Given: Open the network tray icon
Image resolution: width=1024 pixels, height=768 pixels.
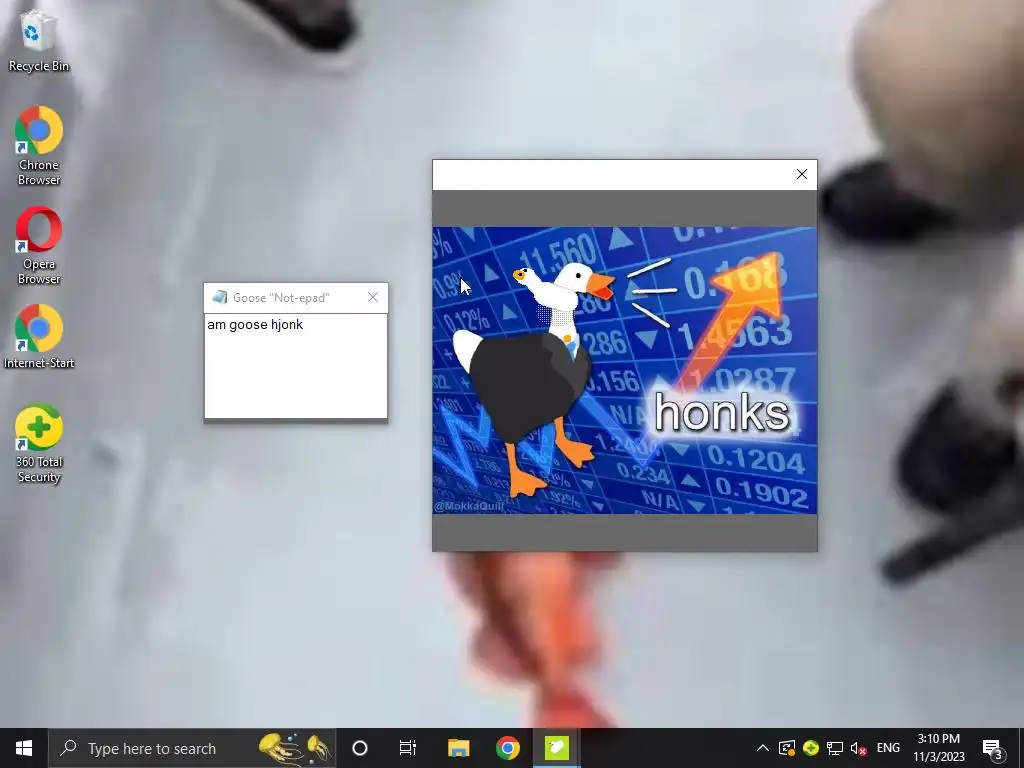Looking at the screenshot, I should coord(835,748).
